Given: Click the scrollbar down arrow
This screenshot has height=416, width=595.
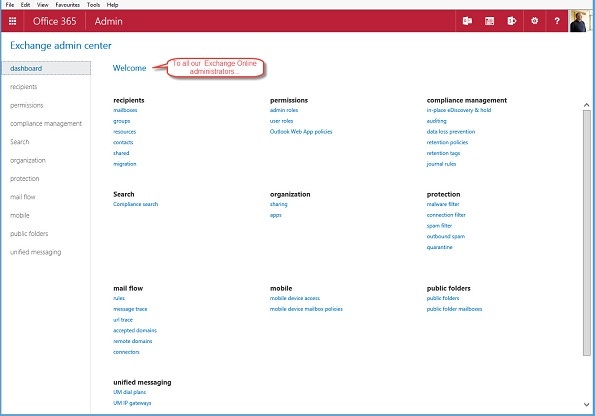Looking at the screenshot, I should click(x=587, y=405).
